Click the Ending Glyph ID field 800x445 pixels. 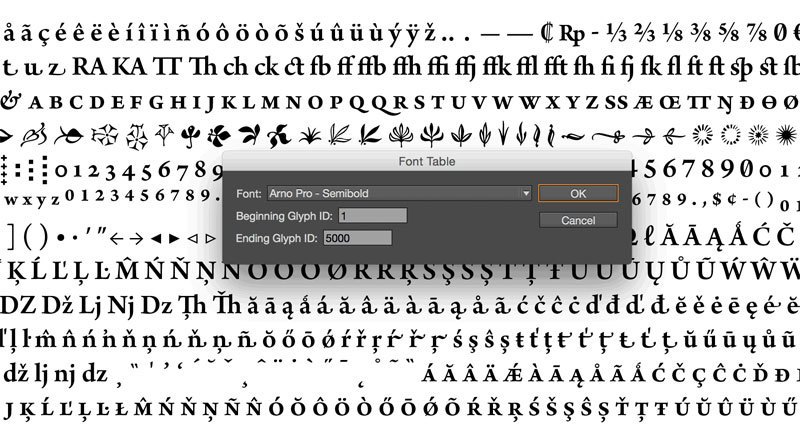[x=356, y=238]
